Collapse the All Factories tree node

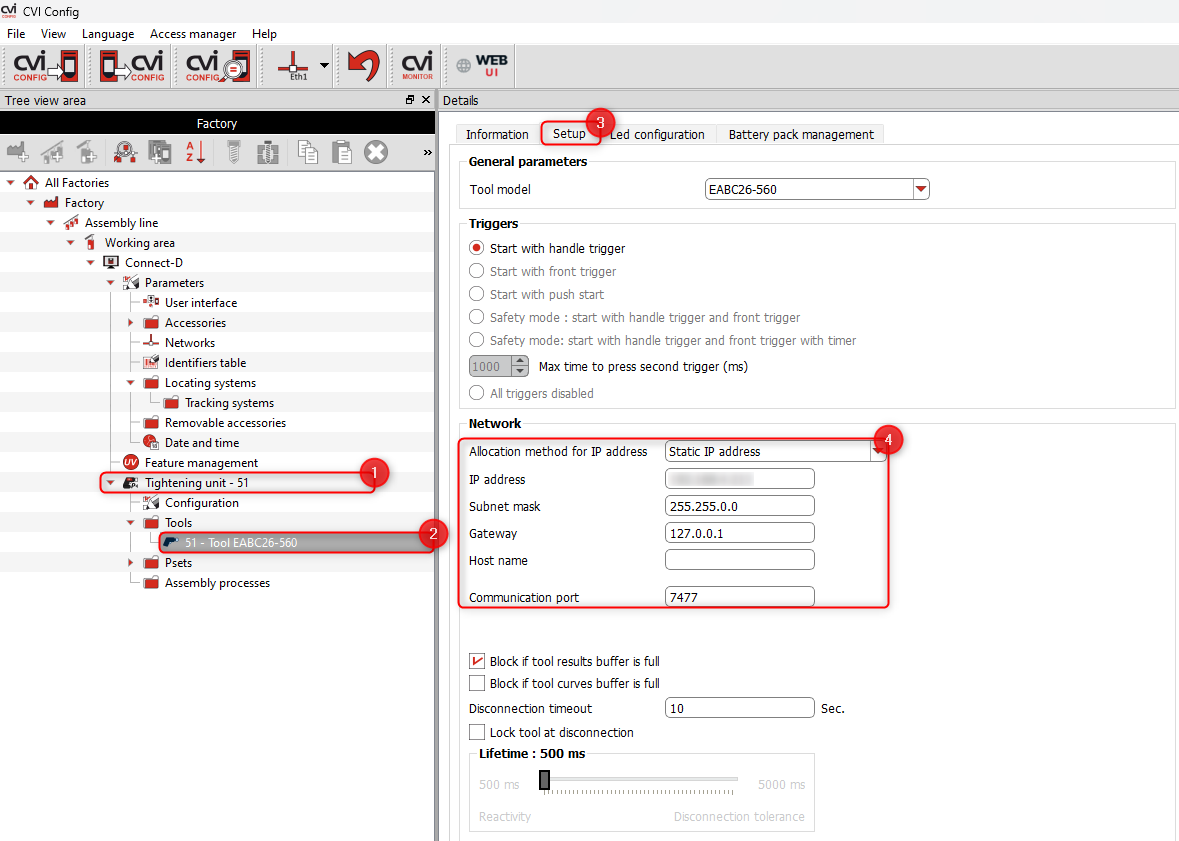tap(11, 182)
